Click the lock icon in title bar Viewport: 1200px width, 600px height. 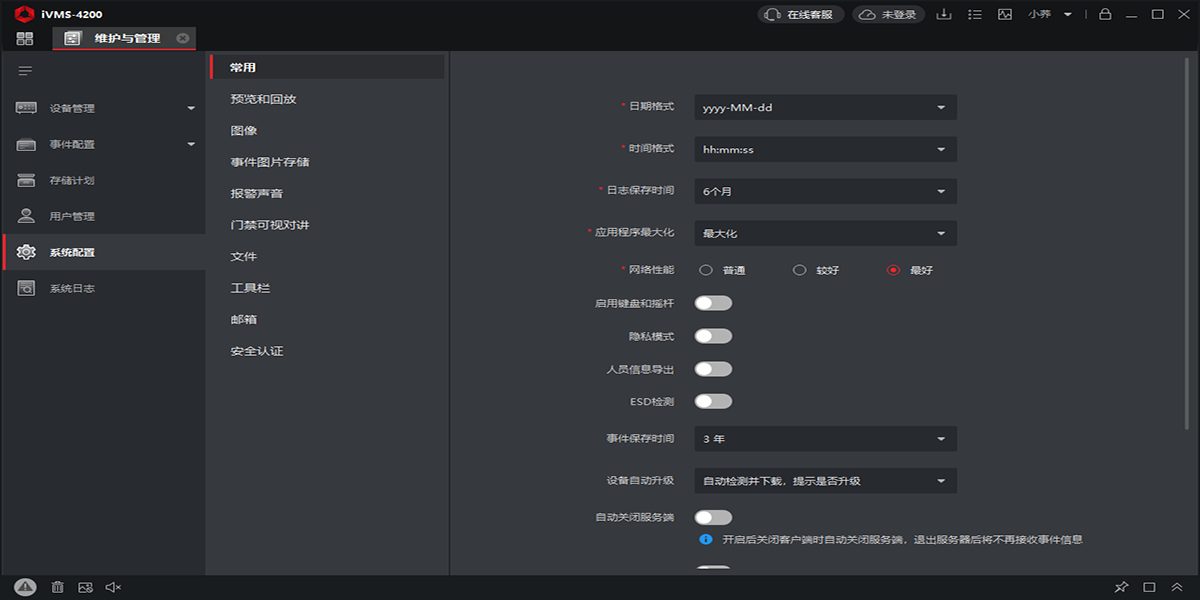click(1105, 14)
